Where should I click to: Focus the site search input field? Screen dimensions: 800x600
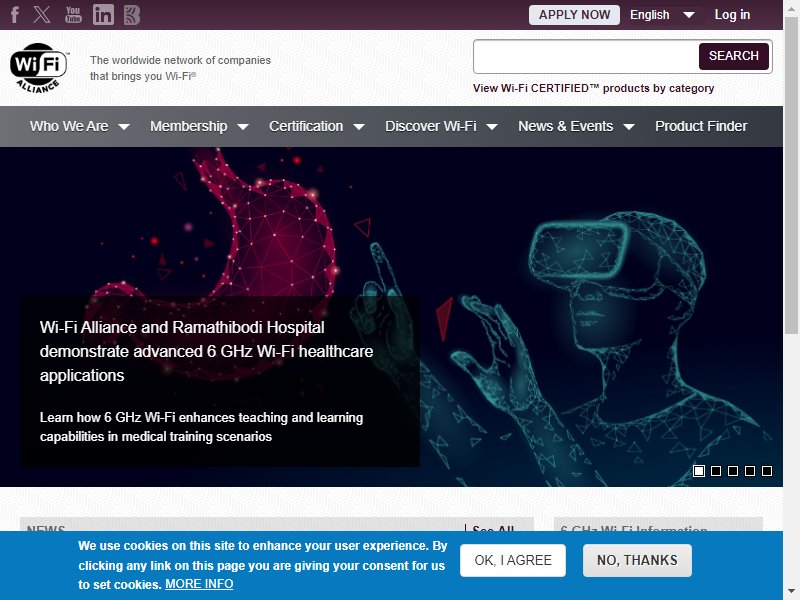click(586, 56)
